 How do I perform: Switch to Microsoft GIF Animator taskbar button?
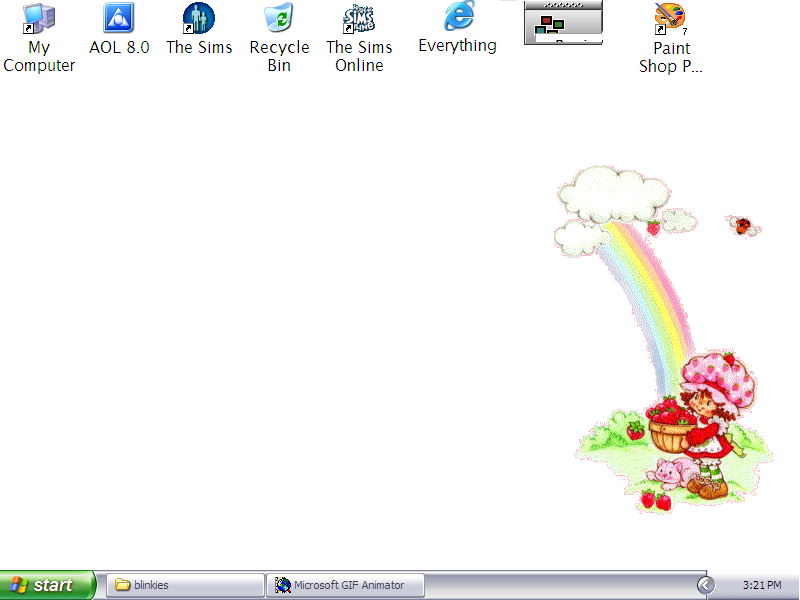345,585
